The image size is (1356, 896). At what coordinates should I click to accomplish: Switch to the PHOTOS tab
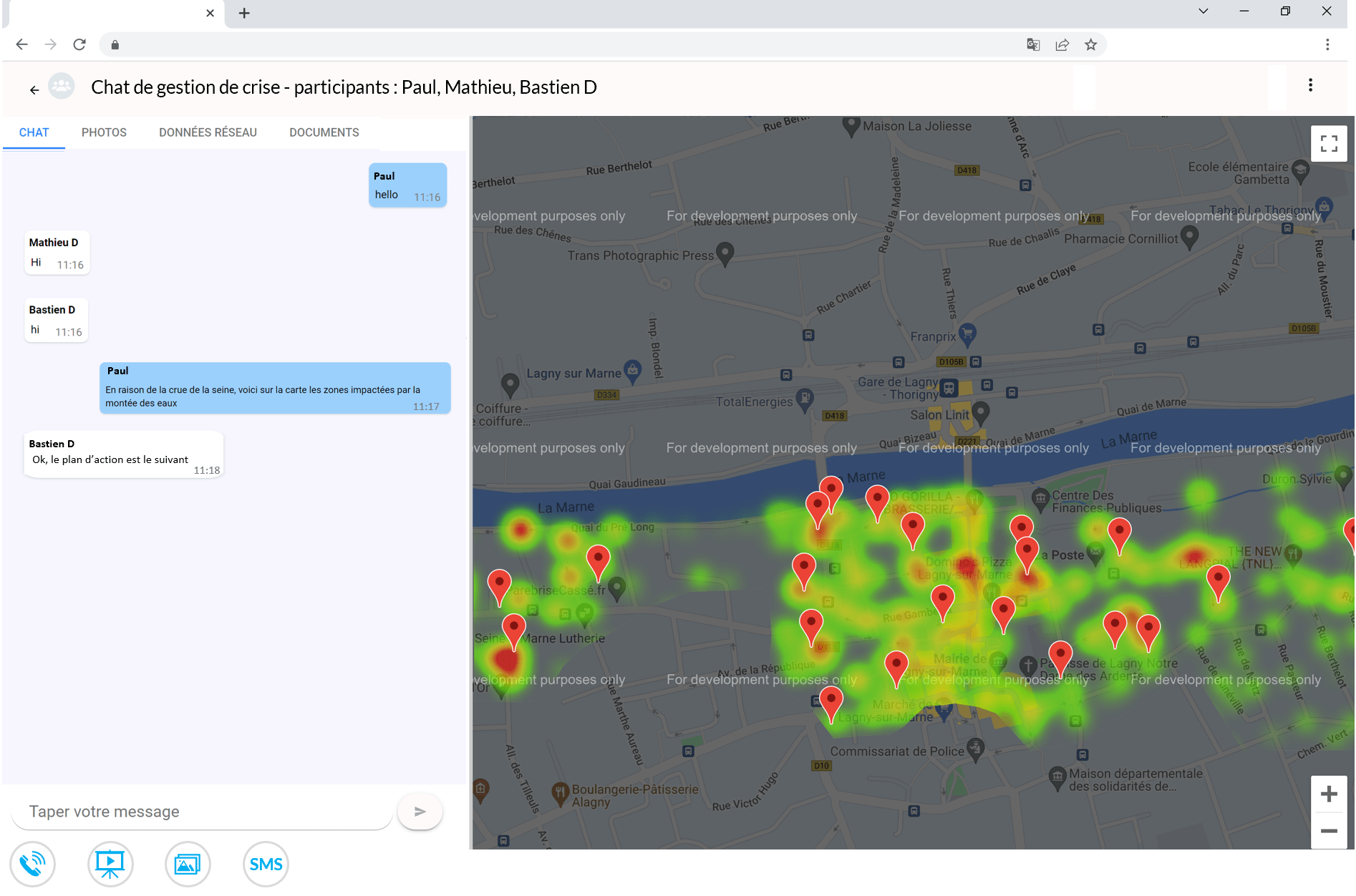(x=104, y=132)
